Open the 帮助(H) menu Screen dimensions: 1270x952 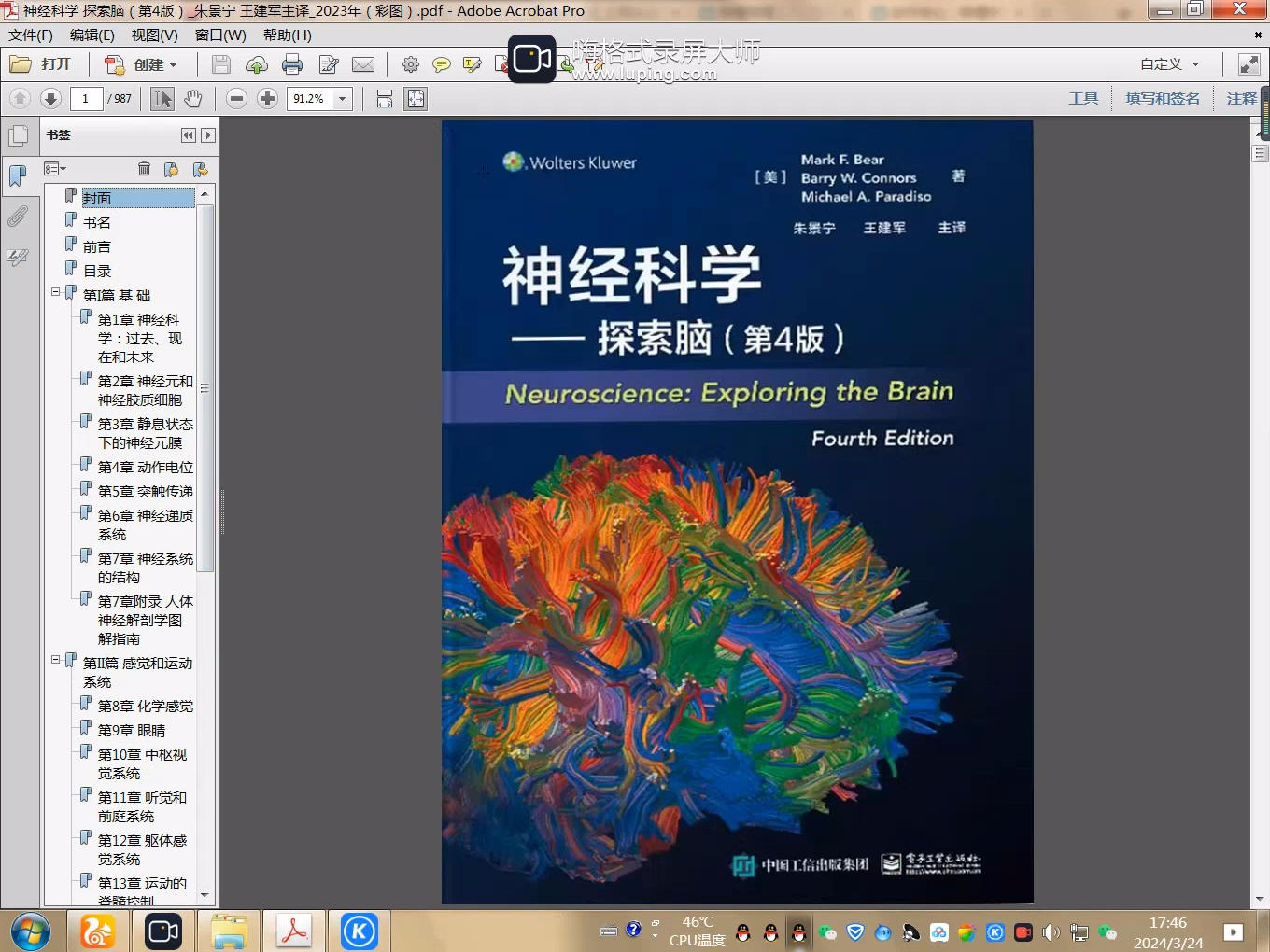(287, 35)
